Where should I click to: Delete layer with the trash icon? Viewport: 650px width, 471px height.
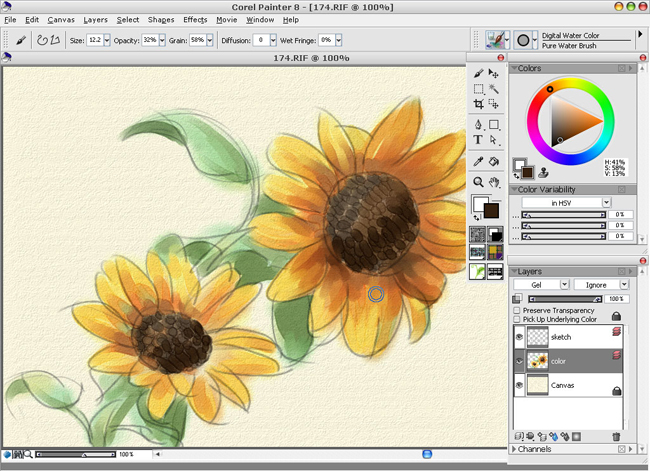coord(616,436)
